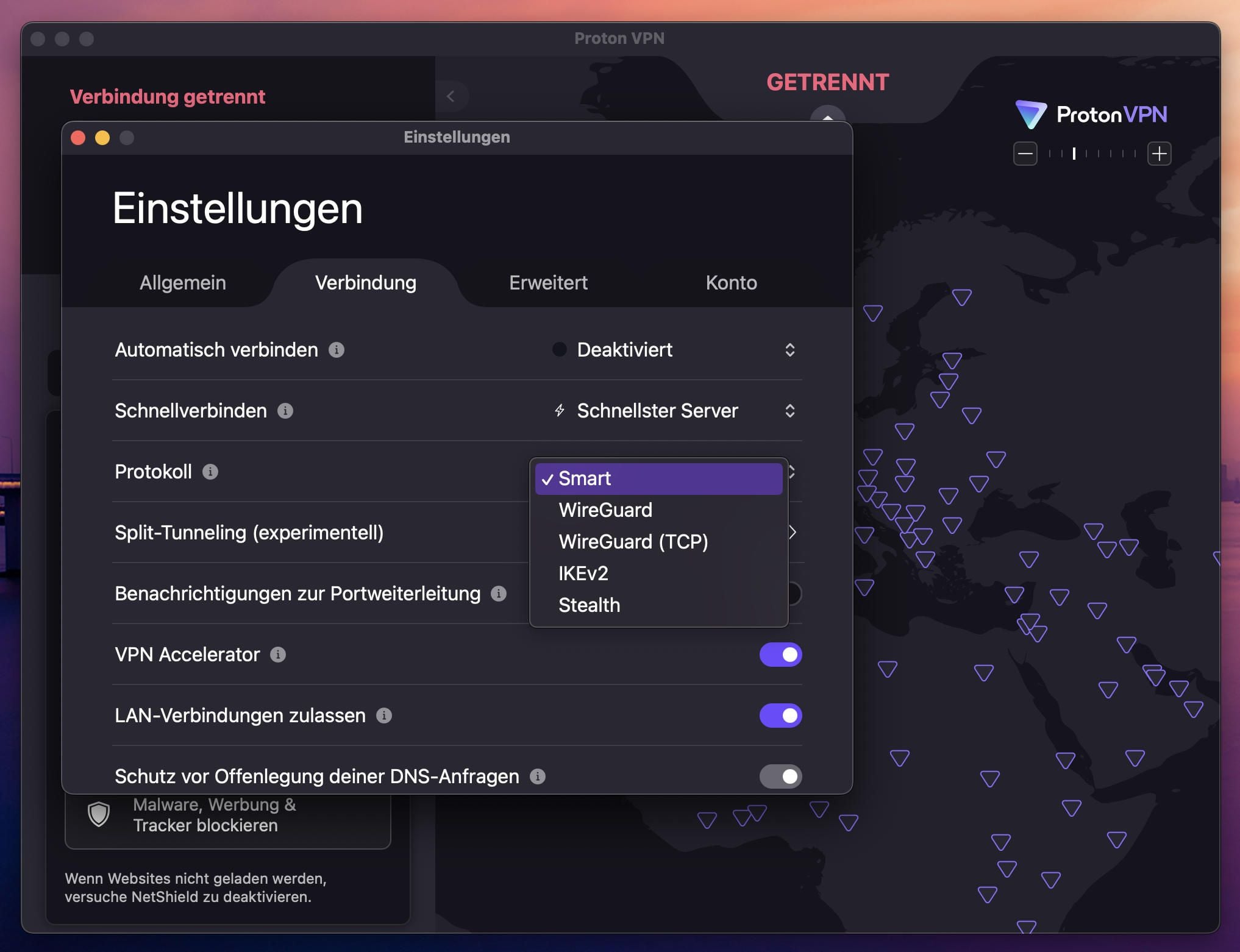Minimize the Einstellungen window
Viewport: 1240px width, 952px height.
(102, 138)
